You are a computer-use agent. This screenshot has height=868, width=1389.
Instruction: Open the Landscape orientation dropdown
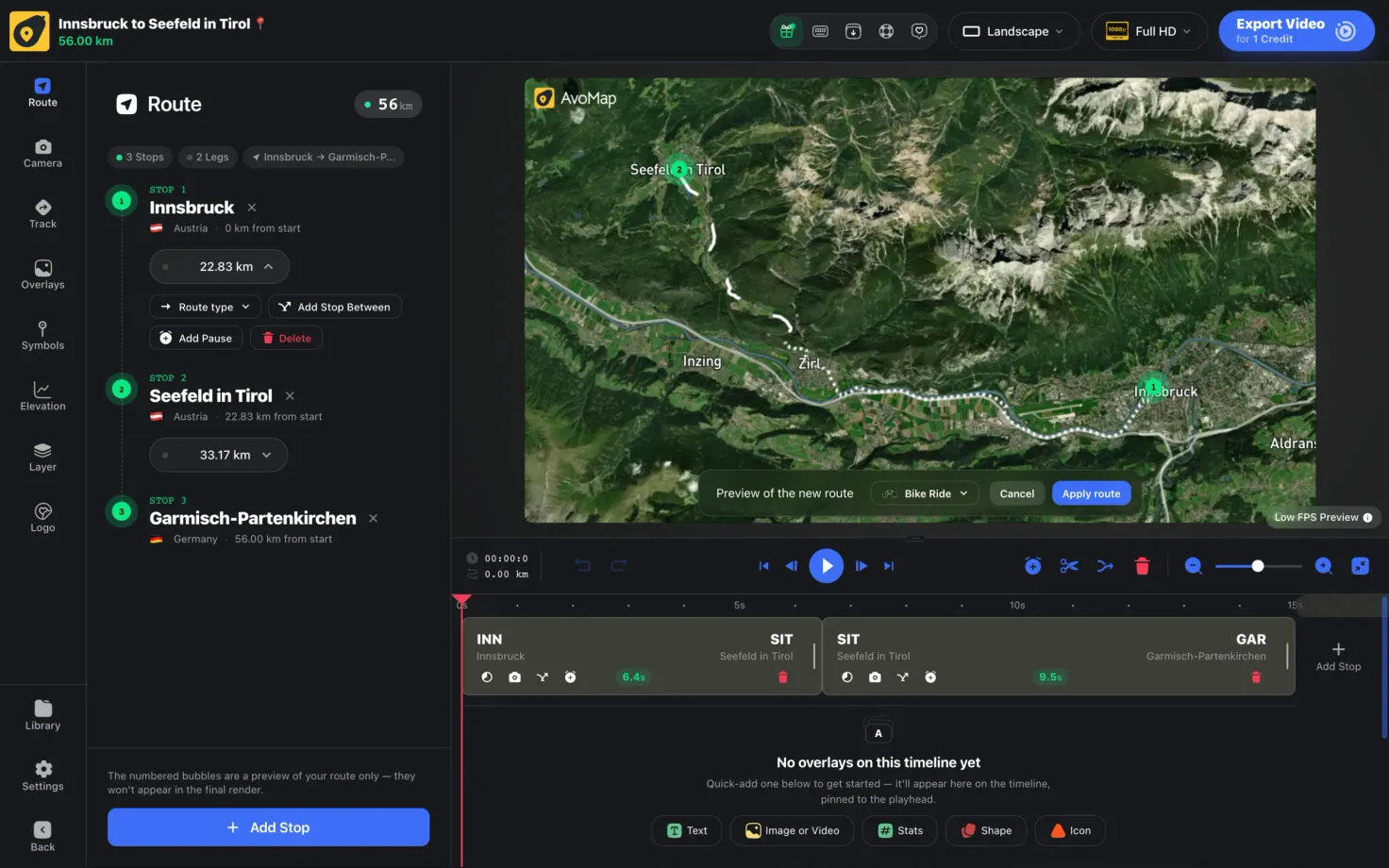pyautogui.click(x=1013, y=31)
